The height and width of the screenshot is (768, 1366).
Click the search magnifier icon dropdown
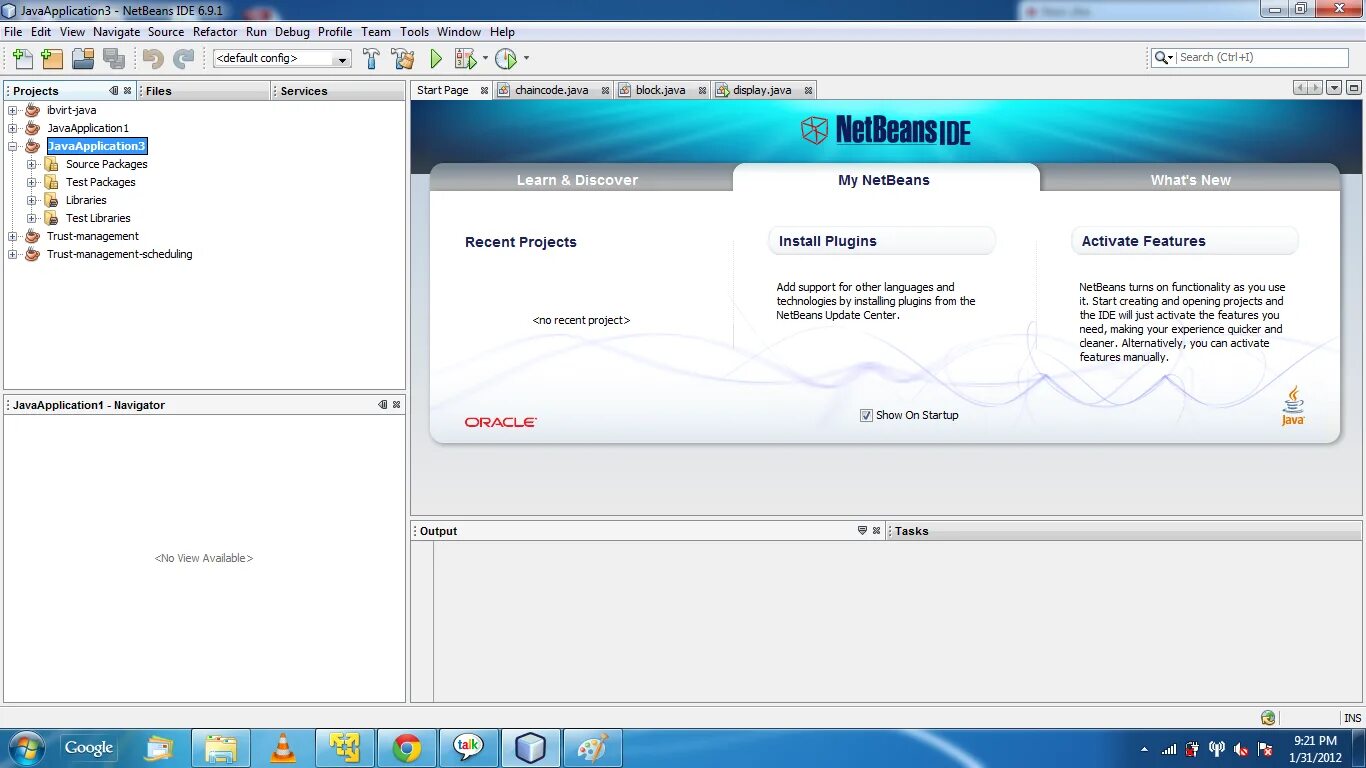pyautogui.click(x=1164, y=58)
